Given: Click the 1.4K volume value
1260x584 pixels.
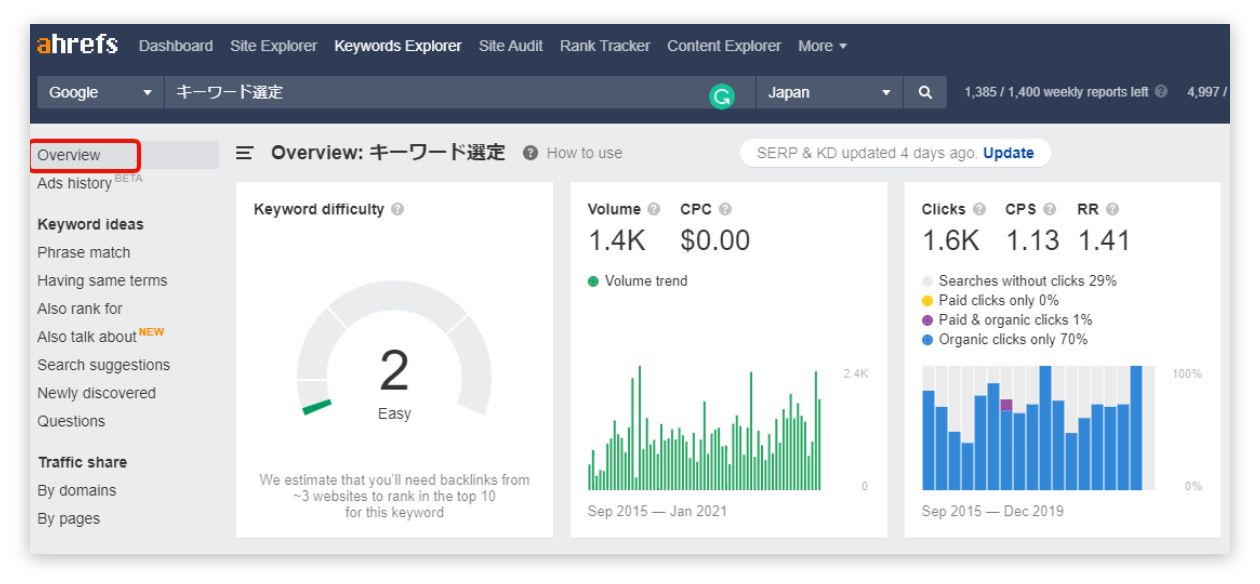Looking at the screenshot, I should point(617,241).
